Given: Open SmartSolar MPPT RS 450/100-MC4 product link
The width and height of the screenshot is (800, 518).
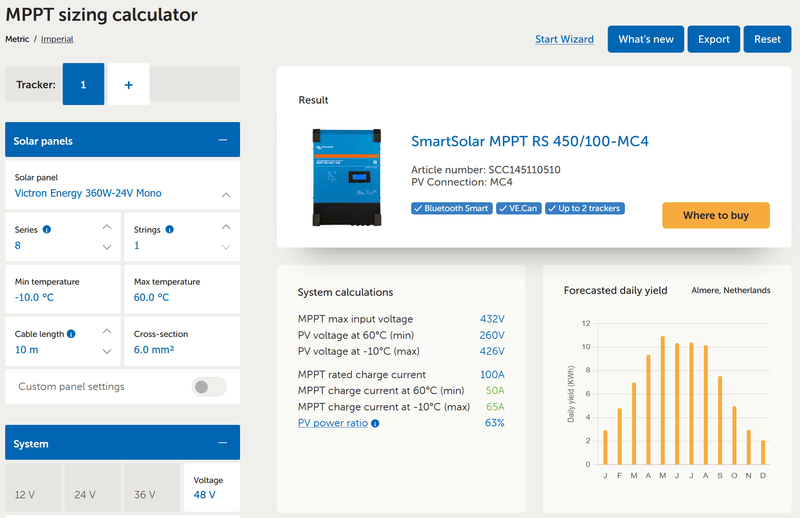Looking at the screenshot, I should coord(530,141).
